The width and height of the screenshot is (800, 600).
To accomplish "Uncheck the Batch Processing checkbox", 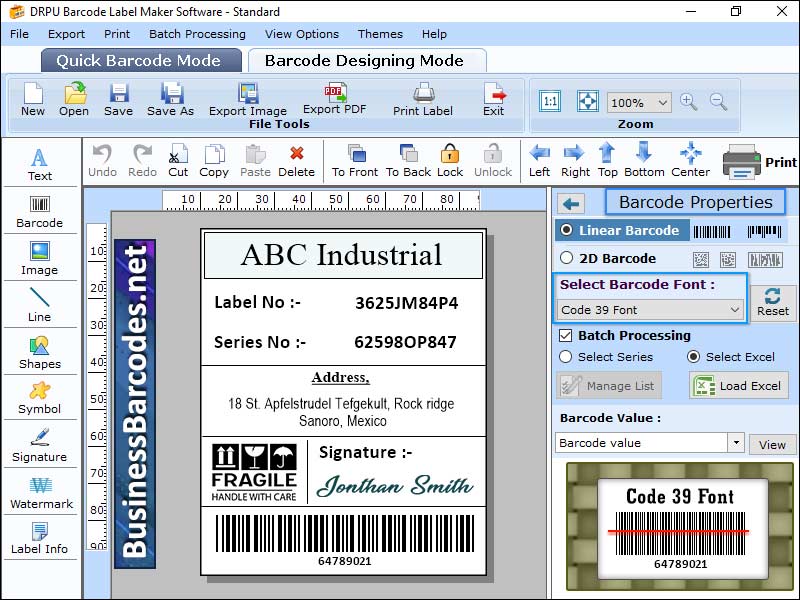I will point(567,336).
